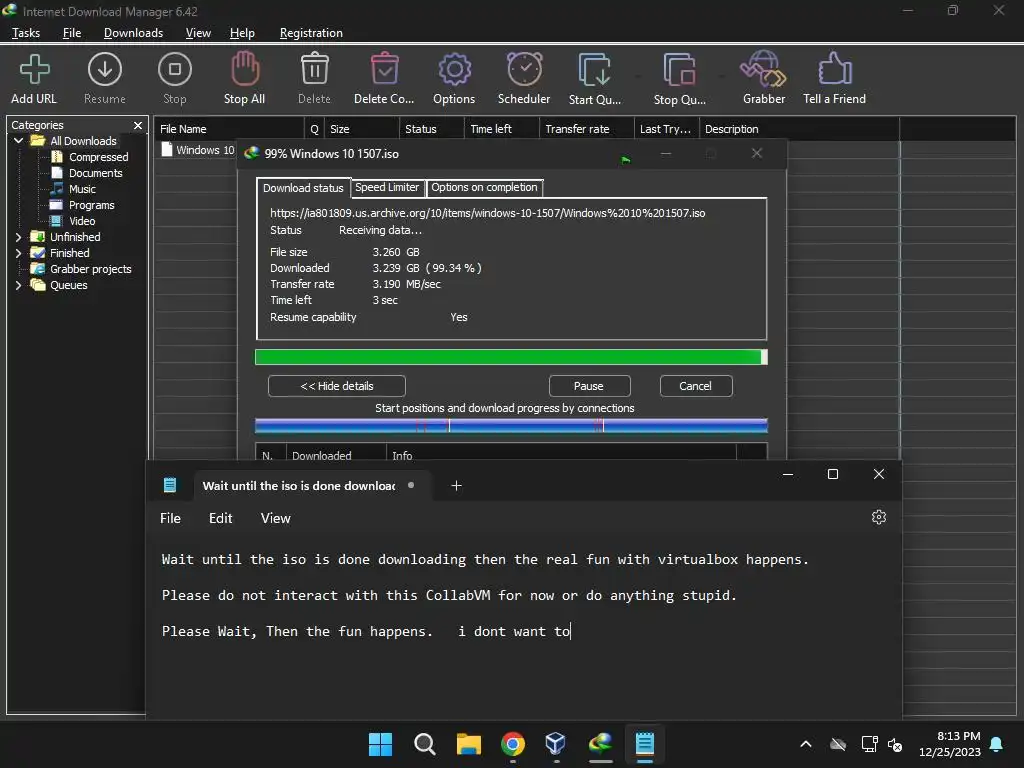Viewport: 1024px width, 768px height.
Task: Stop all downloads with the hand icon
Action: (245, 69)
